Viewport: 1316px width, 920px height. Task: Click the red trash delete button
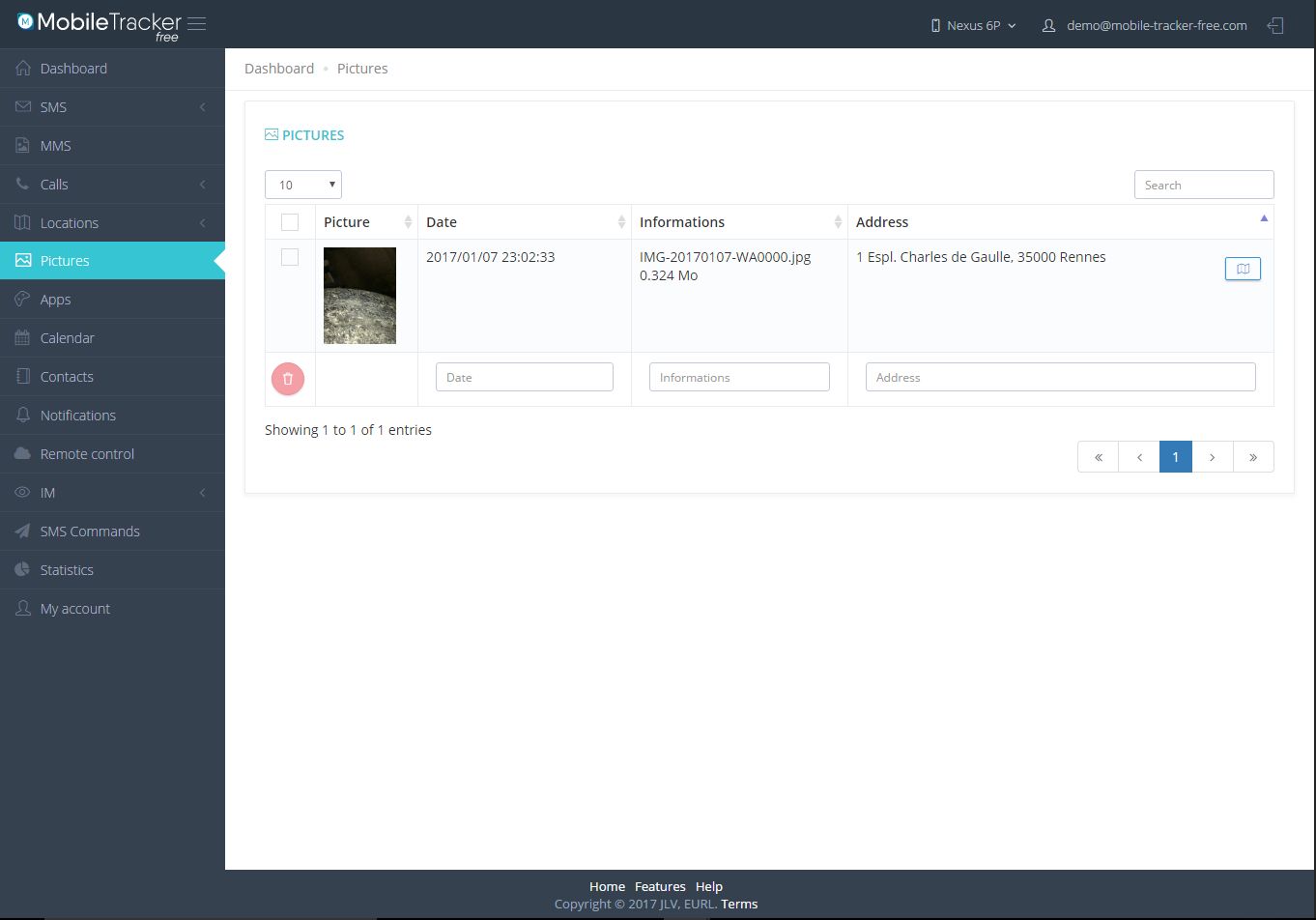[x=288, y=379]
